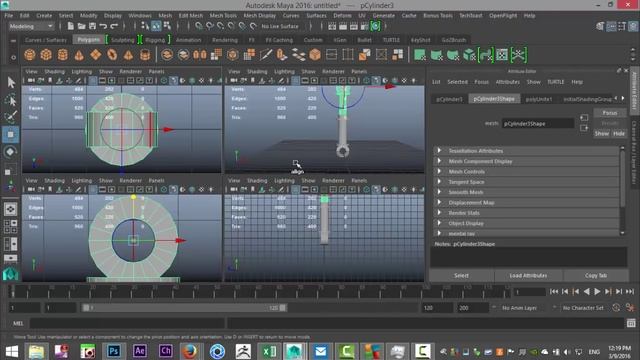Activate the Multi-Cut knife shelf icon
This screenshot has width=640, height=360.
266,55
